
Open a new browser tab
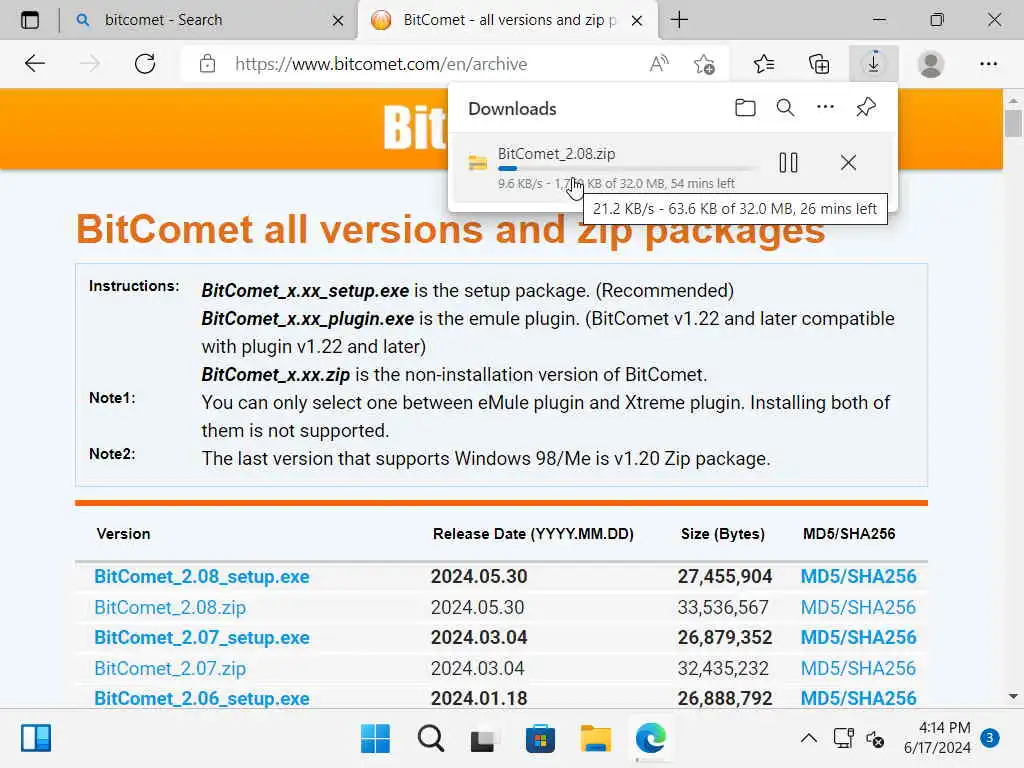(x=679, y=20)
